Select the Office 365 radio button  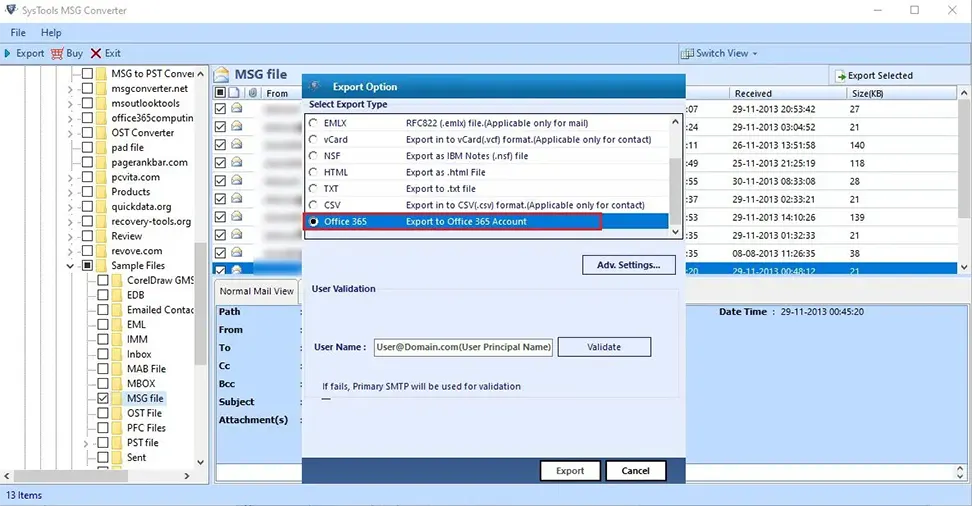(313, 221)
